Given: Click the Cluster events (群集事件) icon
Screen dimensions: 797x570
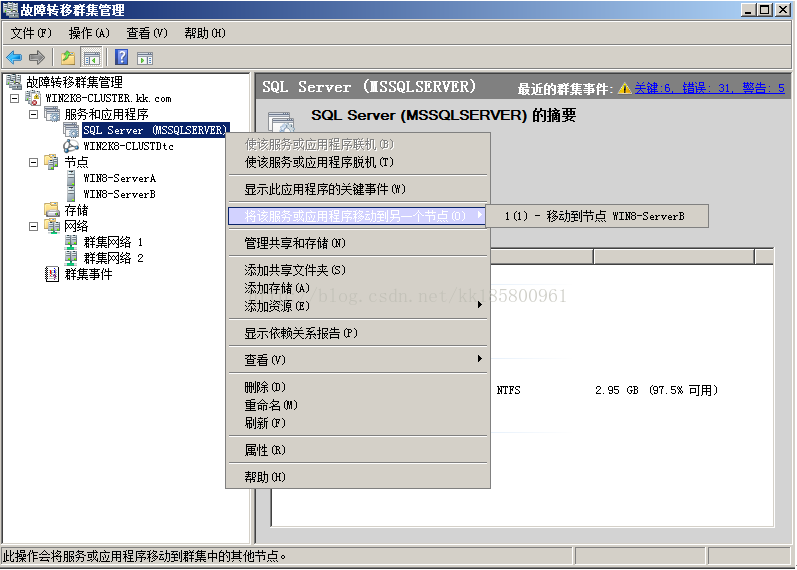Looking at the screenshot, I should coord(52,274).
